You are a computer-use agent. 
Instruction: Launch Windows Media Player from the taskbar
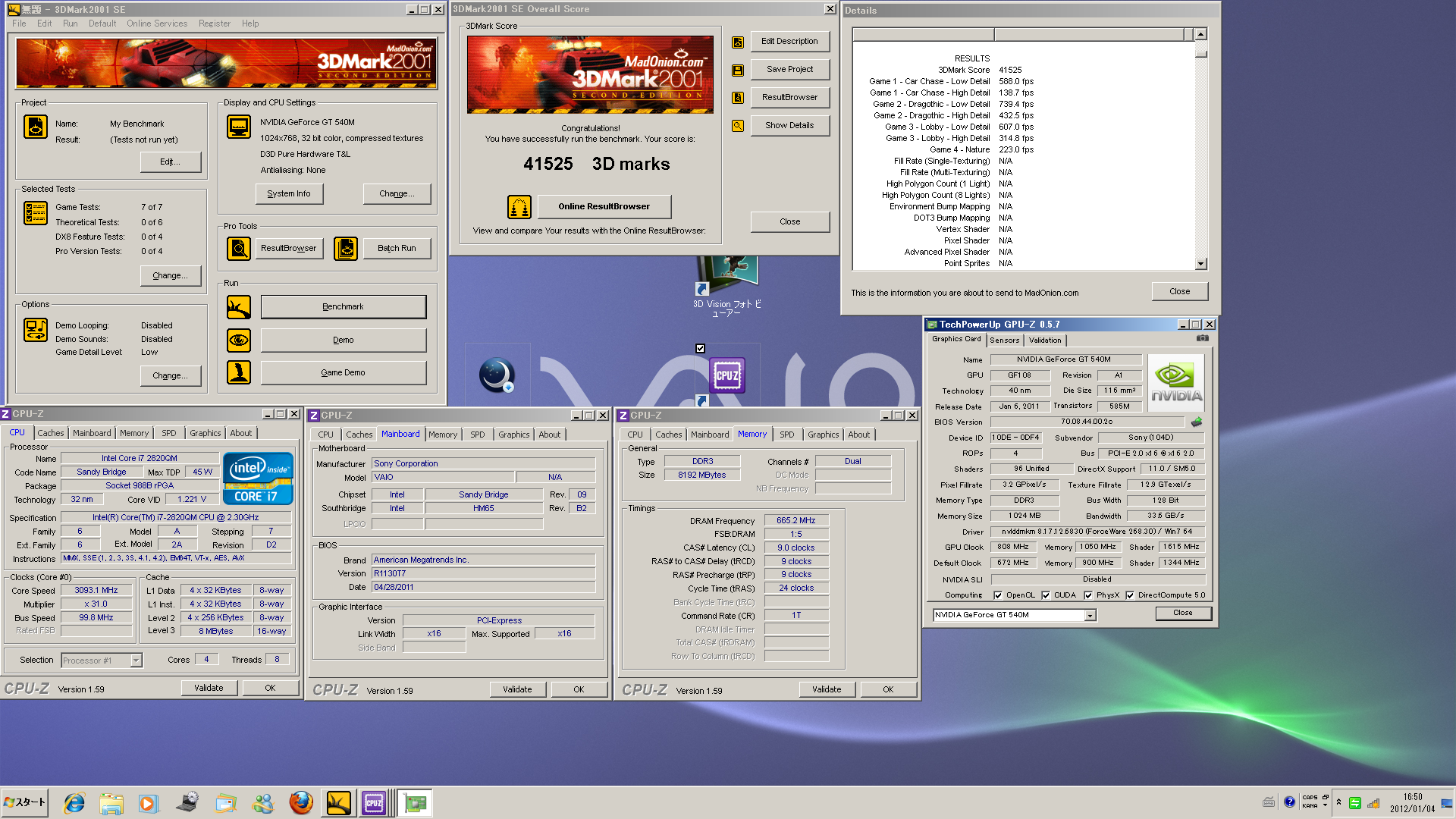148,803
